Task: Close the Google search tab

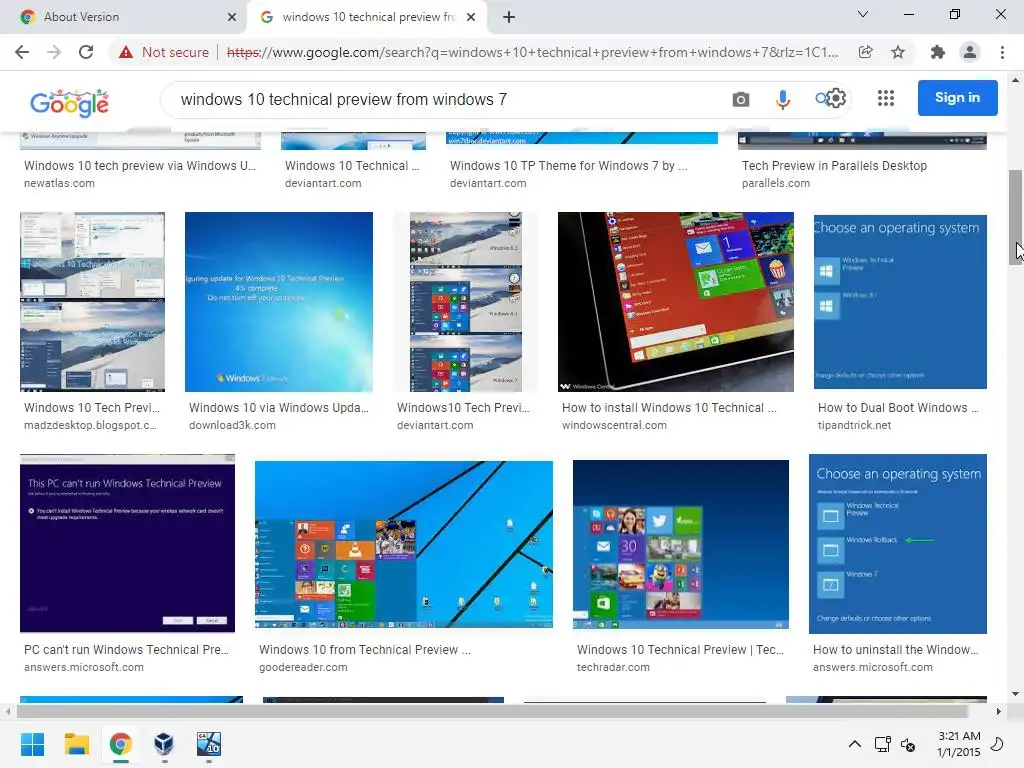Action: tap(471, 17)
